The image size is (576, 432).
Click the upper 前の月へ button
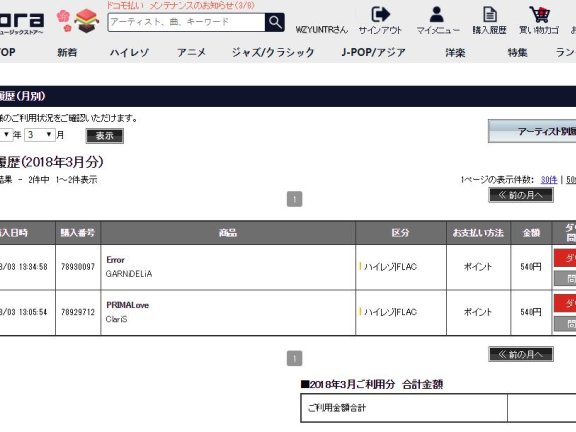click(521, 195)
